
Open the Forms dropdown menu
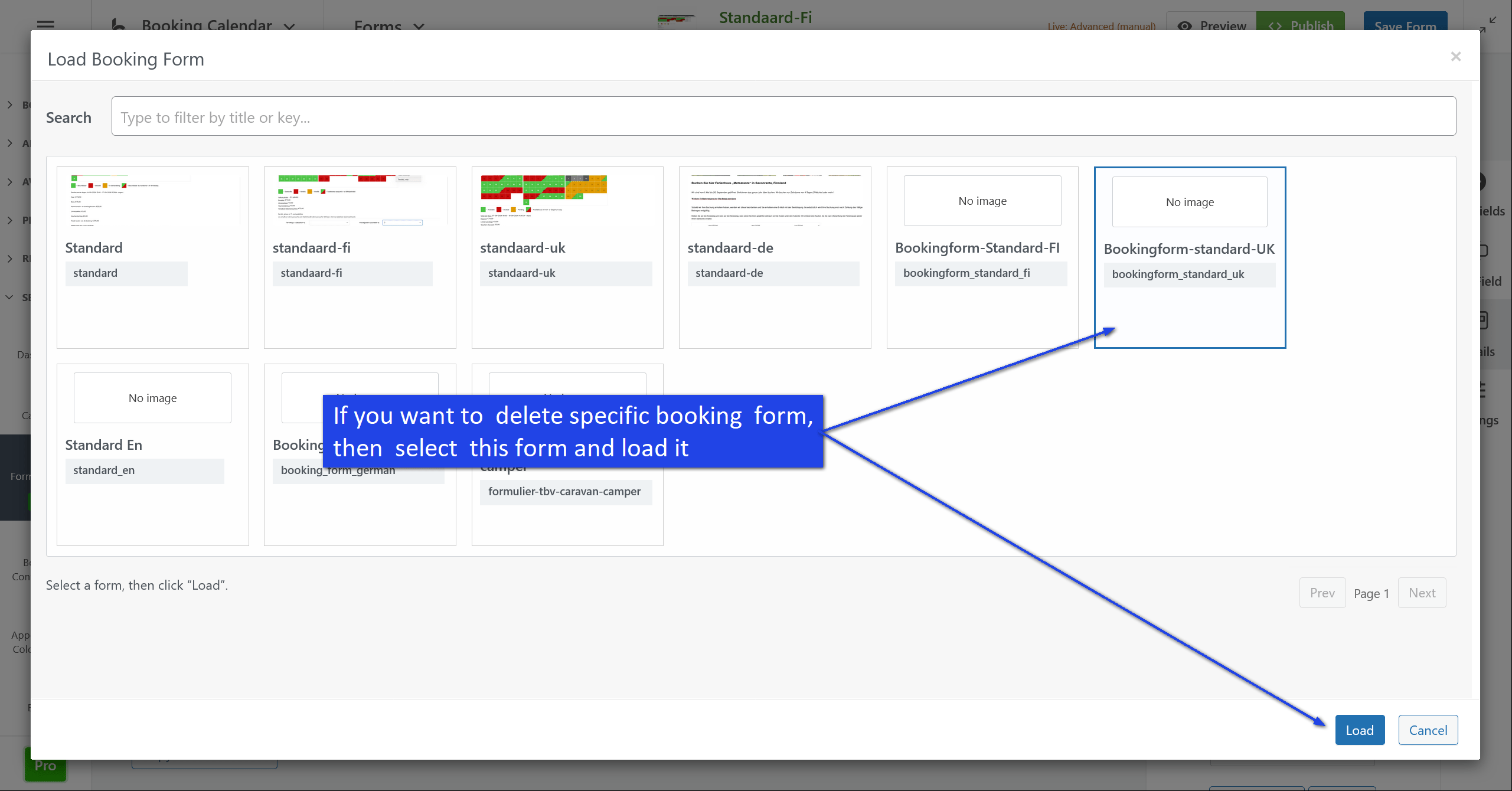[x=388, y=26]
